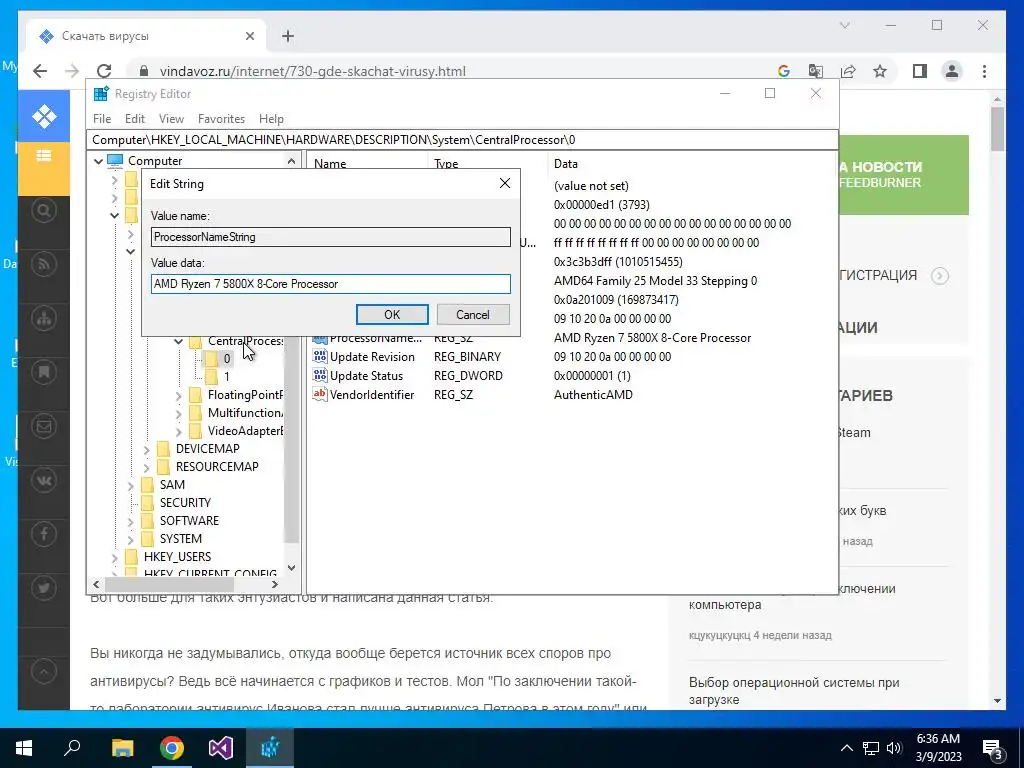Select the SECURITY key in tree
The width and height of the screenshot is (1024, 768).
click(x=185, y=502)
